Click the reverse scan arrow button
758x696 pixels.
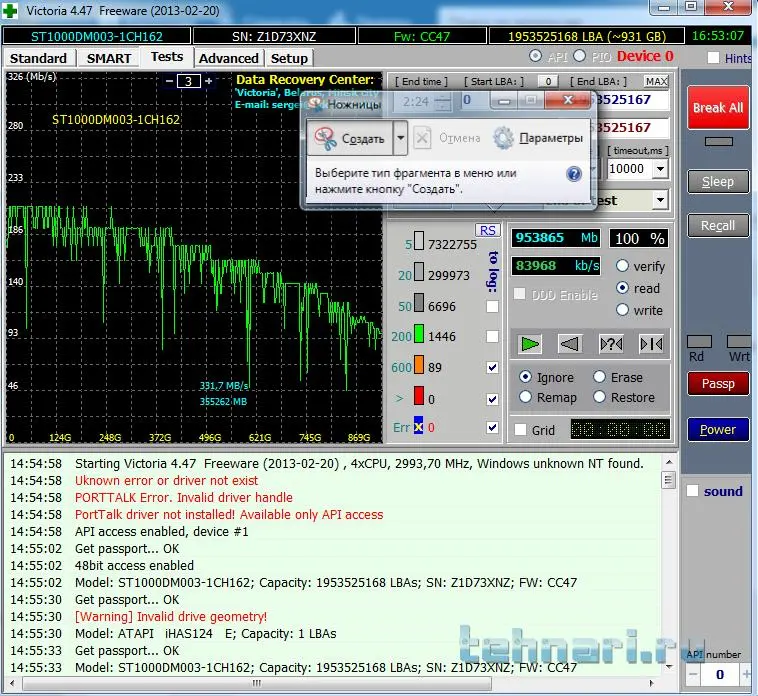[x=569, y=344]
